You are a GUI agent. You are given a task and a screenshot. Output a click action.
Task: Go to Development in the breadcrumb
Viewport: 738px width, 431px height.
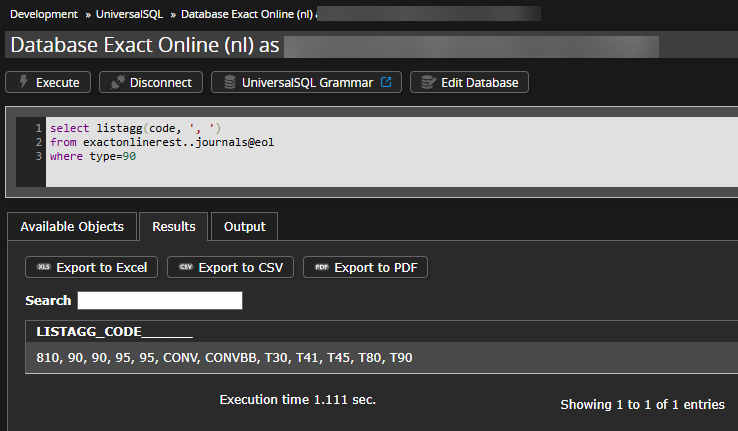pyautogui.click(x=44, y=15)
